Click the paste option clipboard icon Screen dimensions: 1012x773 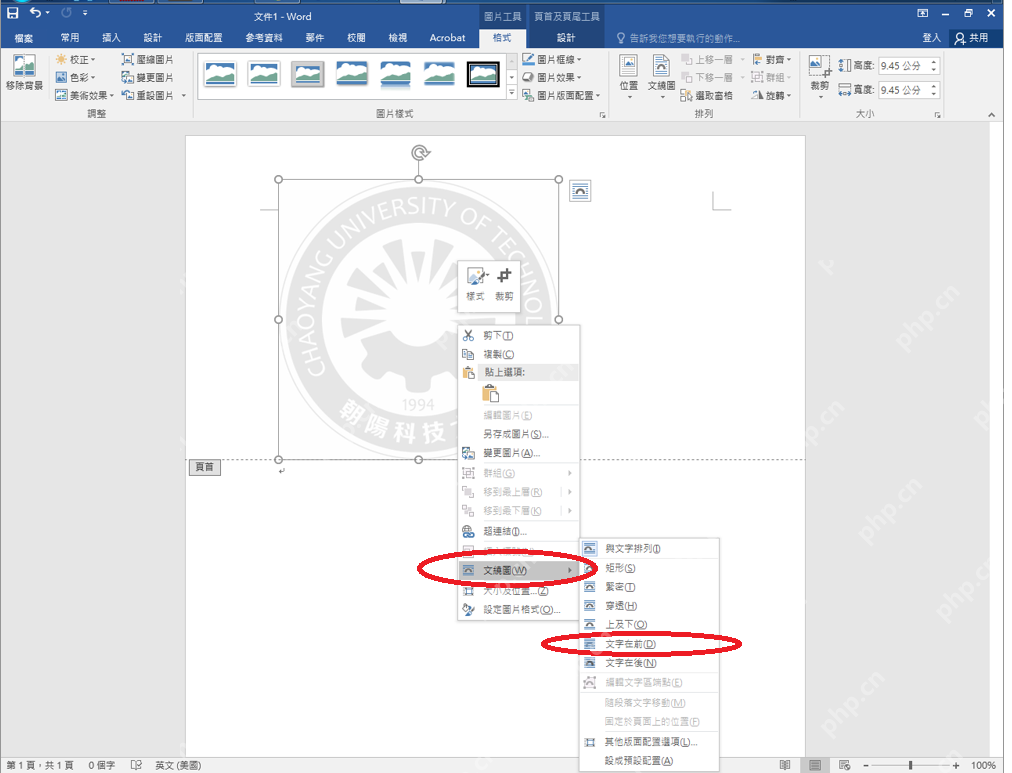coord(491,393)
